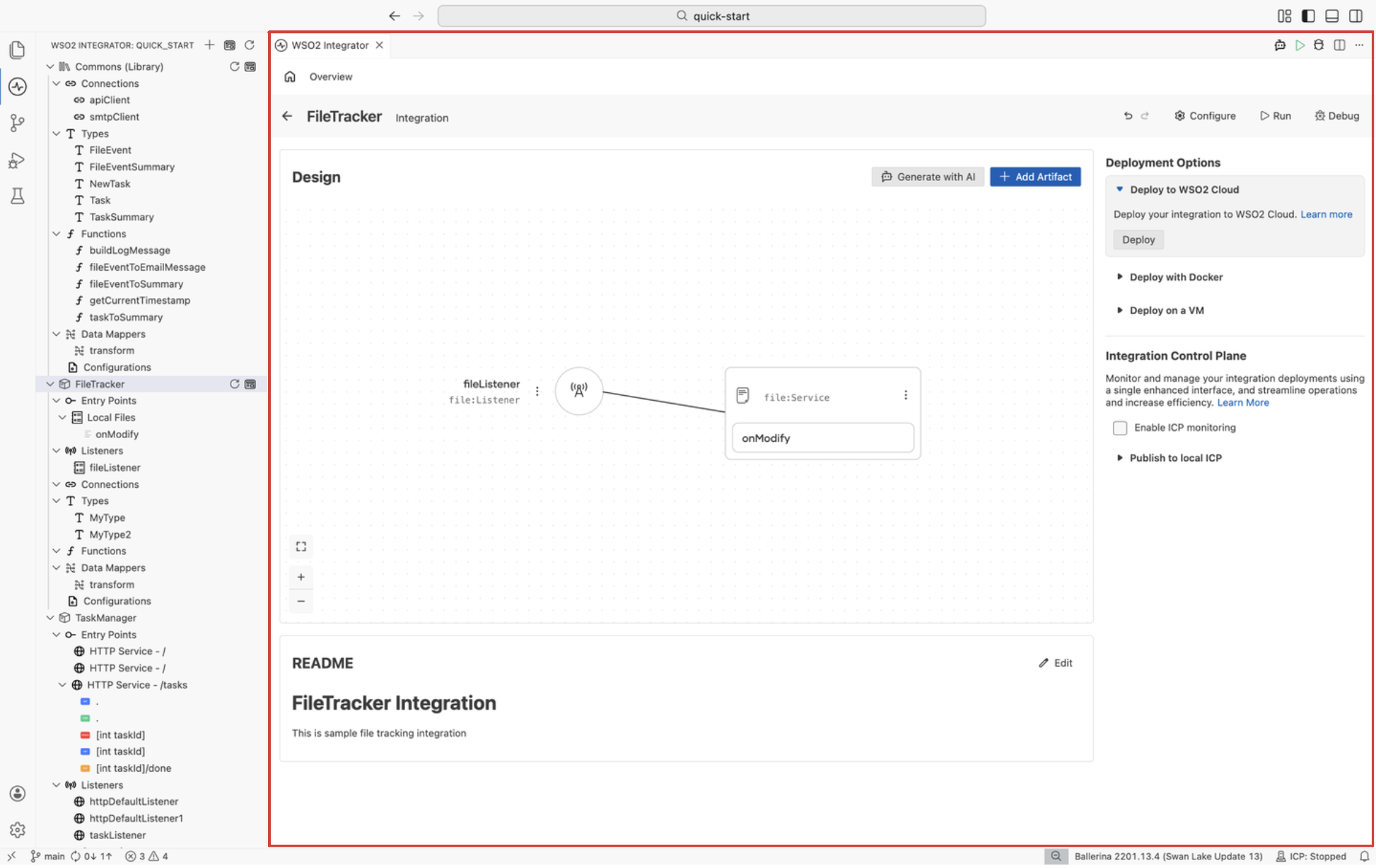Collapse HTTP Service - /tasks node
Viewport: 1376px width, 868px height.
point(62,685)
